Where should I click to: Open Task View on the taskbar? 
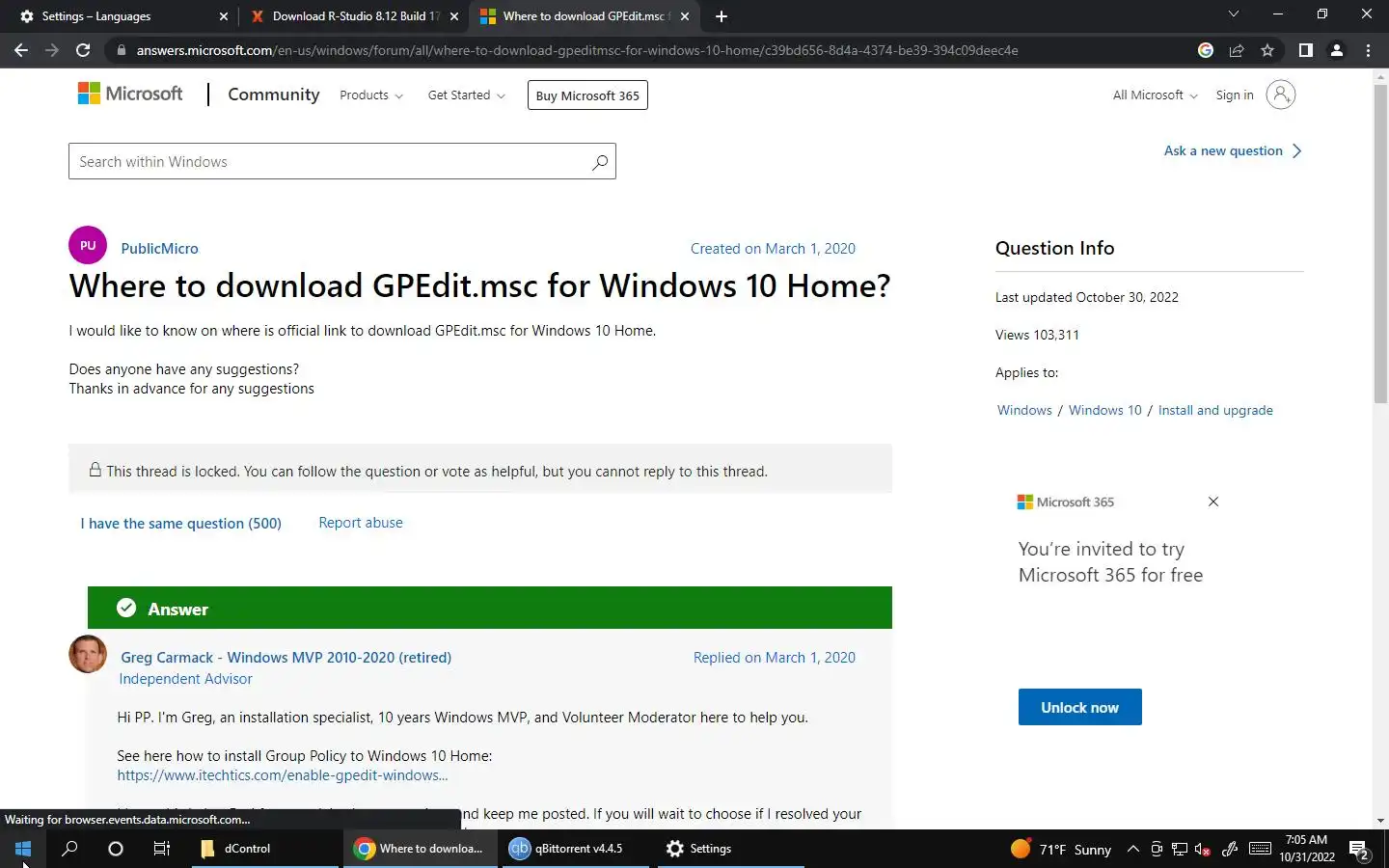pos(162,849)
